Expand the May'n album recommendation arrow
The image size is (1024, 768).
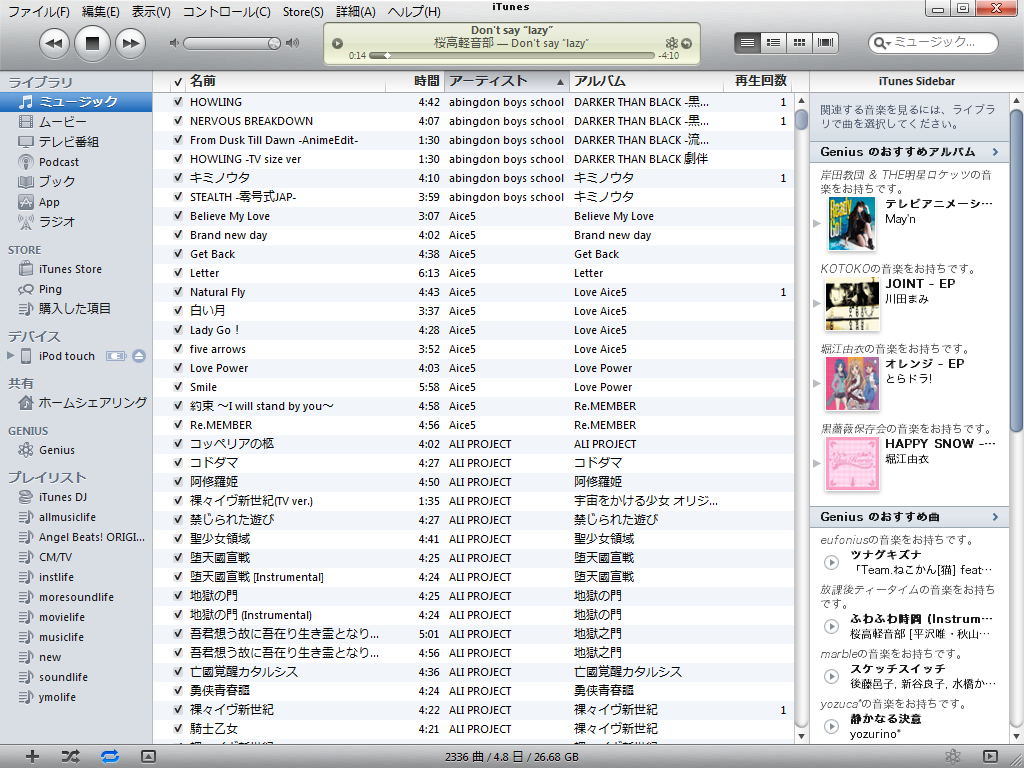(816, 223)
